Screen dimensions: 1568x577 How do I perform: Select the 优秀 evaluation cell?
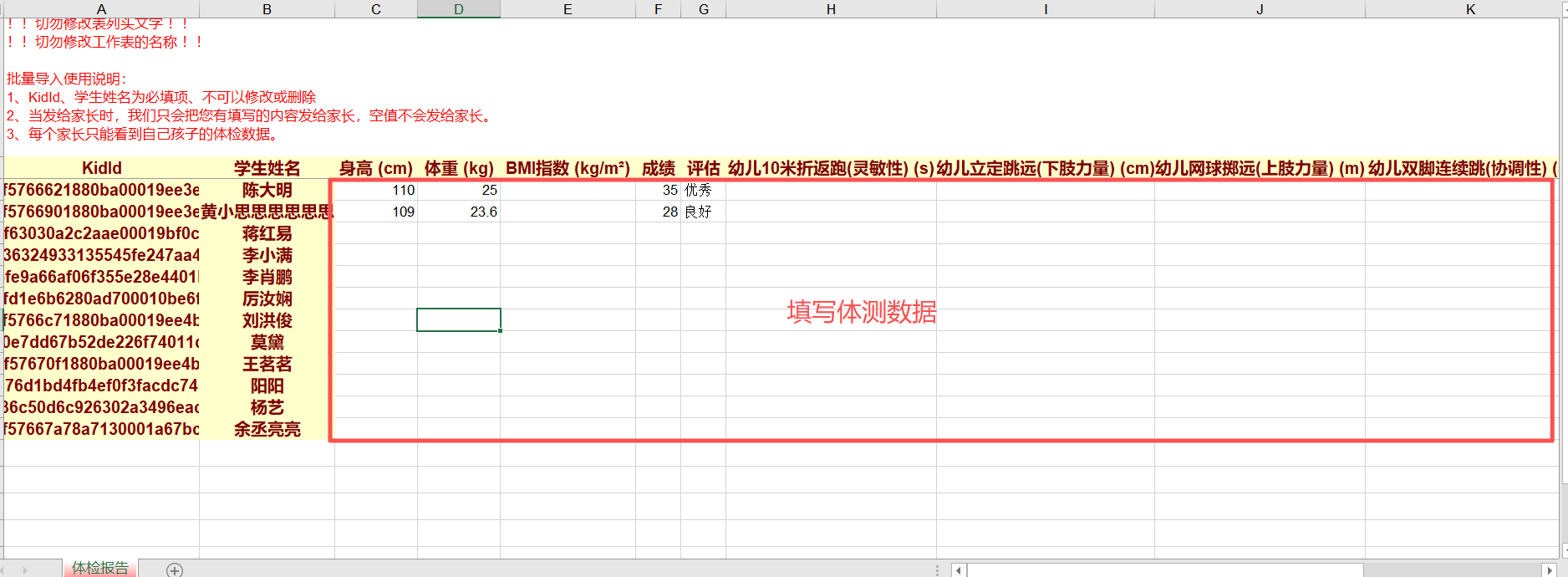point(703,190)
